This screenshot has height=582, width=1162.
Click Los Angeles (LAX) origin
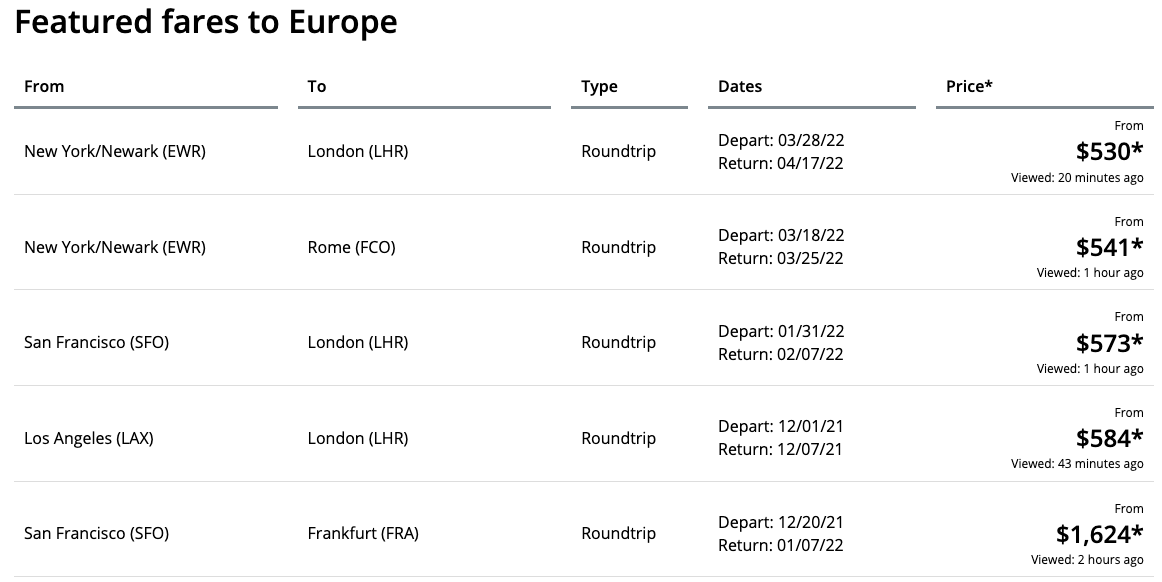click(89, 438)
